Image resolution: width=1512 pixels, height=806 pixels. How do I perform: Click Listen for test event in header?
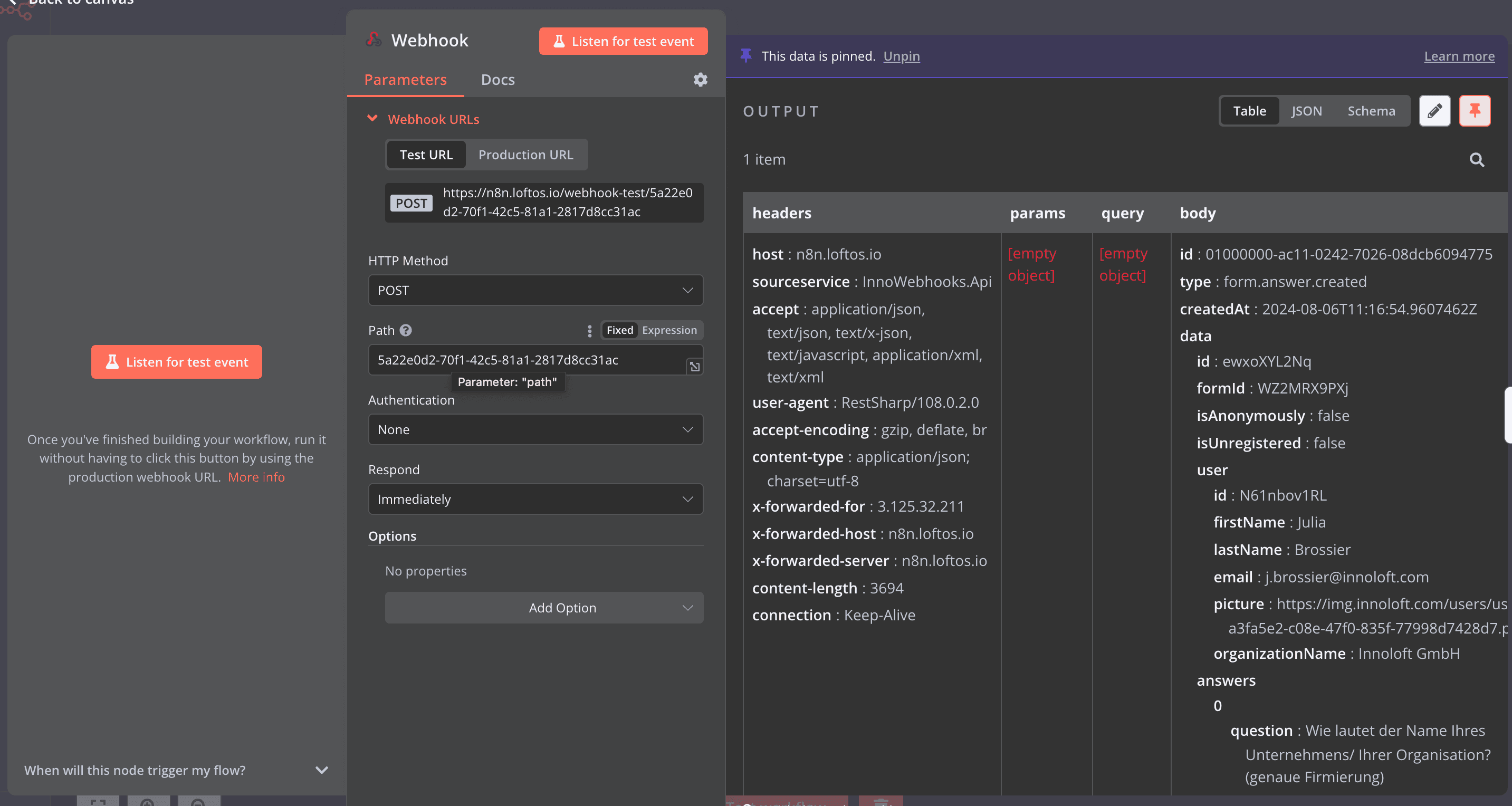click(623, 42)
